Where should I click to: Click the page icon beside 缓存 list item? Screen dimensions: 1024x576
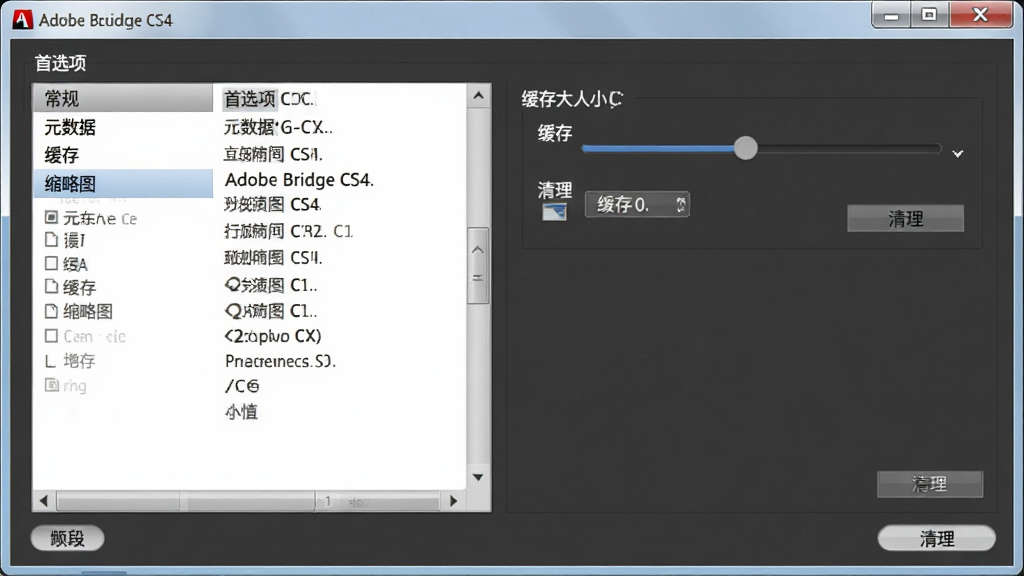(52, 286)
